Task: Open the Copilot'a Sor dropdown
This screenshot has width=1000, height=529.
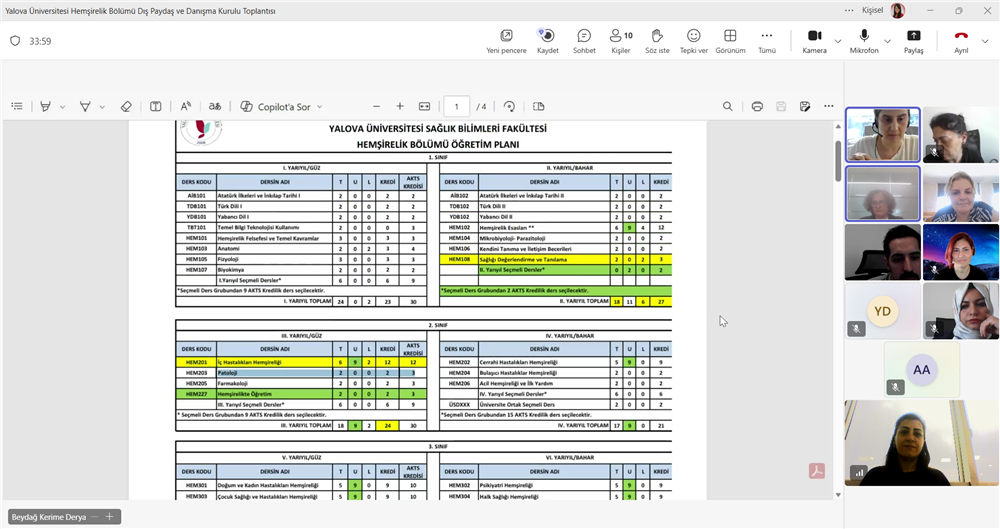Action: click(x=320, y=107)
